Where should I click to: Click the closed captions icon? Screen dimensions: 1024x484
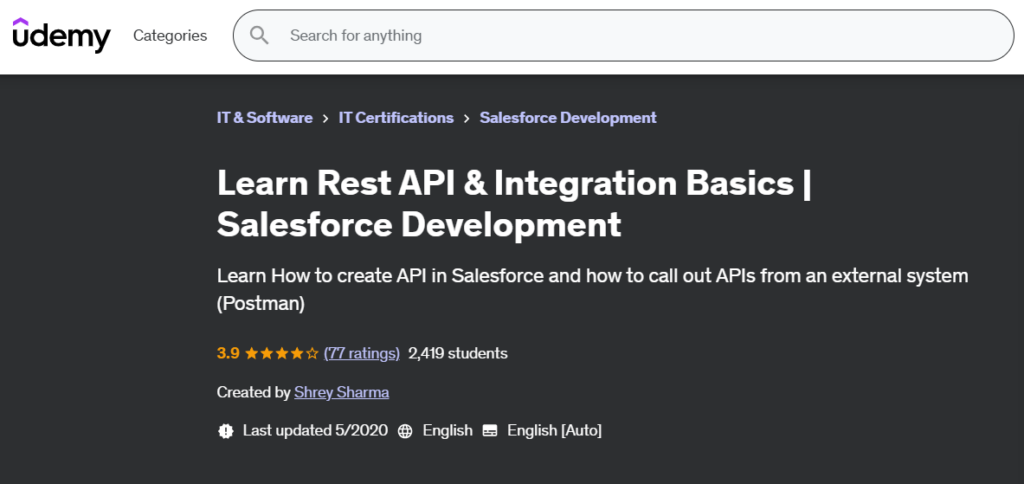(x=490, y=431)
